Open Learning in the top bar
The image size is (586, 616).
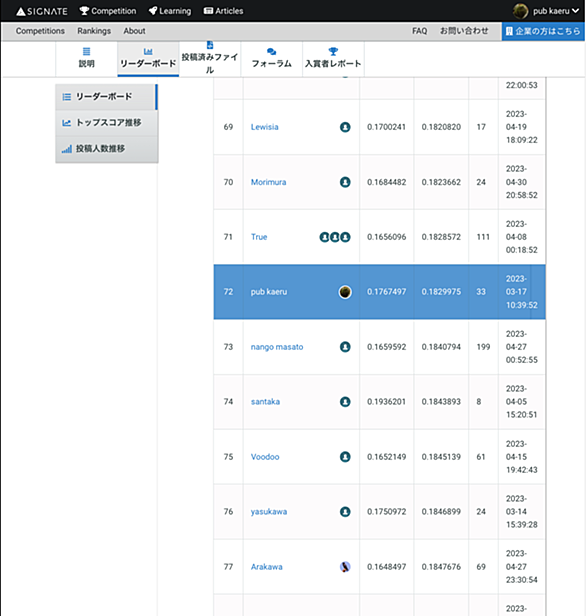pos(170,11)
